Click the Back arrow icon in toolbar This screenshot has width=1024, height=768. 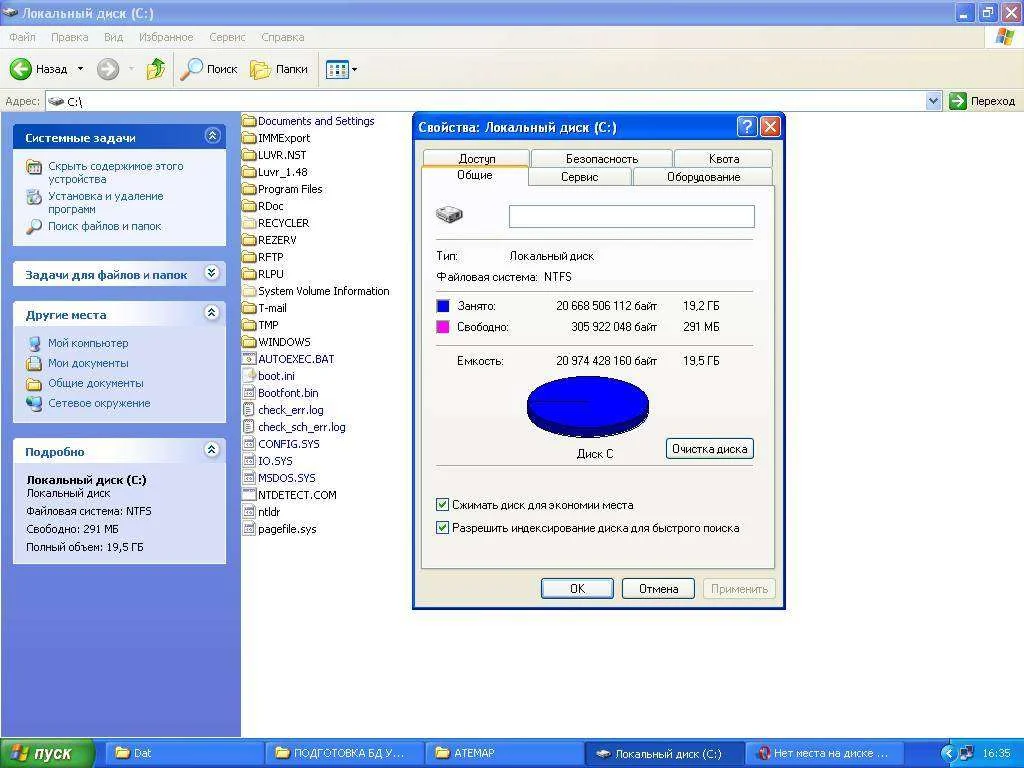22,69
